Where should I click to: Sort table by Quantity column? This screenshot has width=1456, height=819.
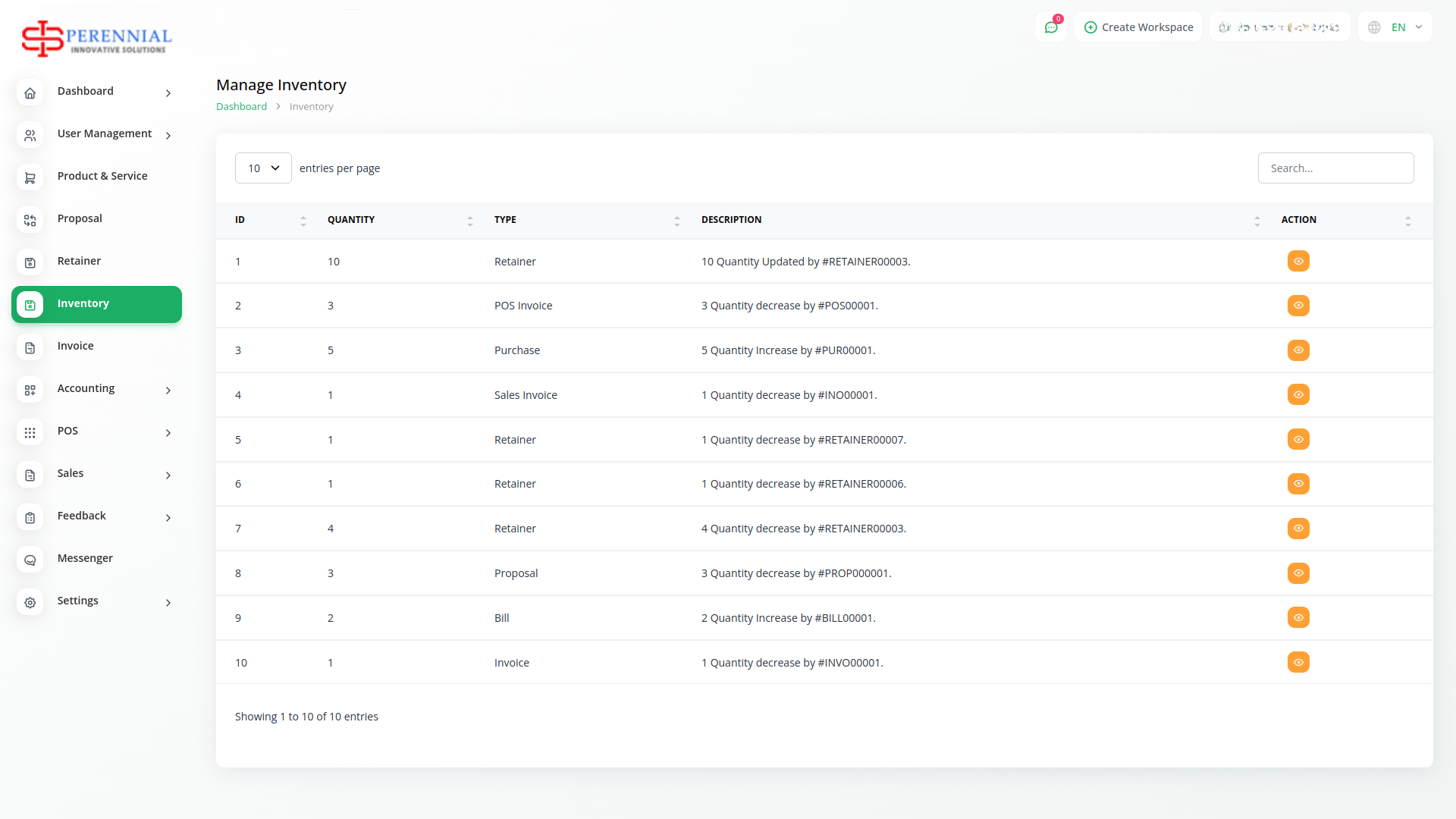click(x=351, y=220)
